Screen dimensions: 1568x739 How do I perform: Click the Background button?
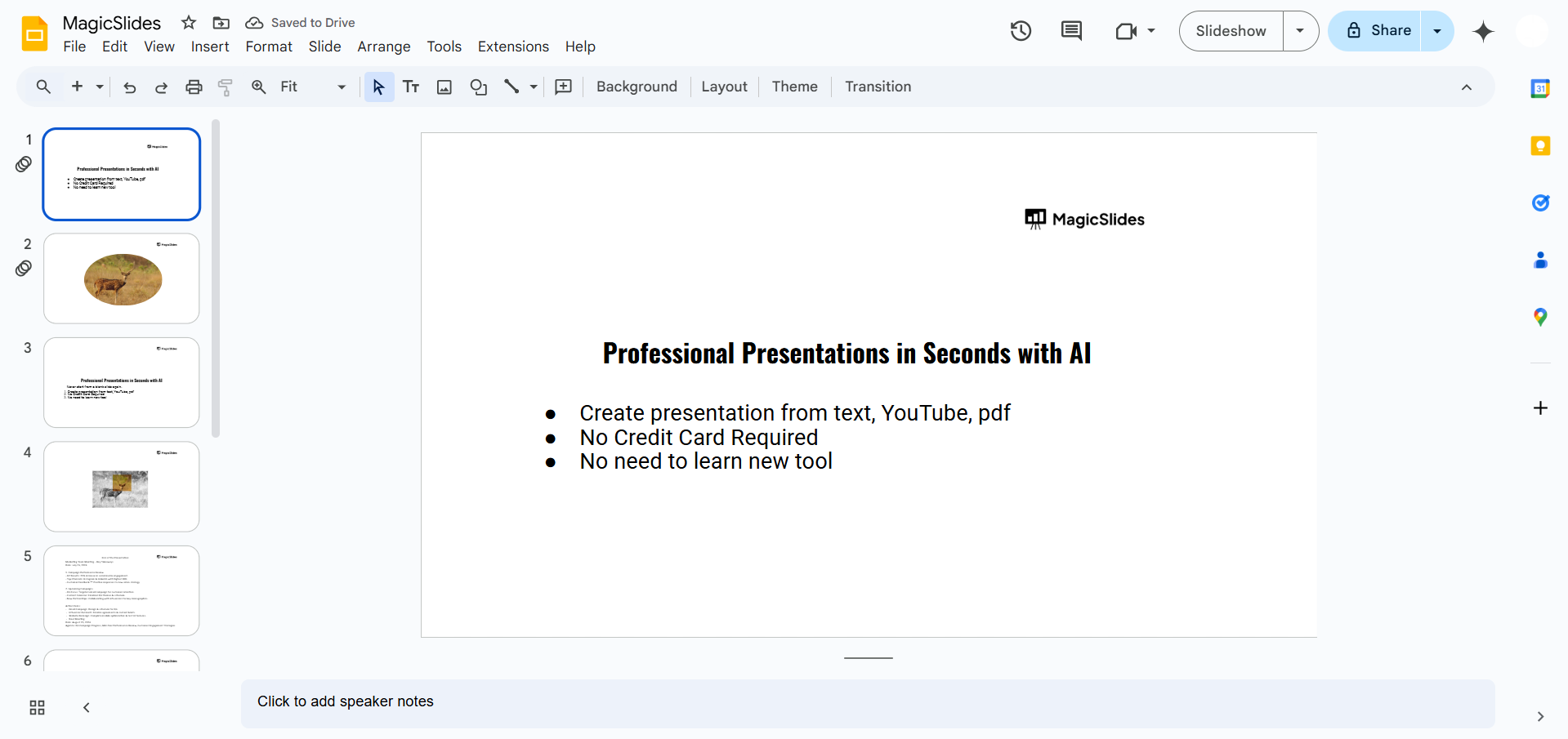click(x=637, y=87)
